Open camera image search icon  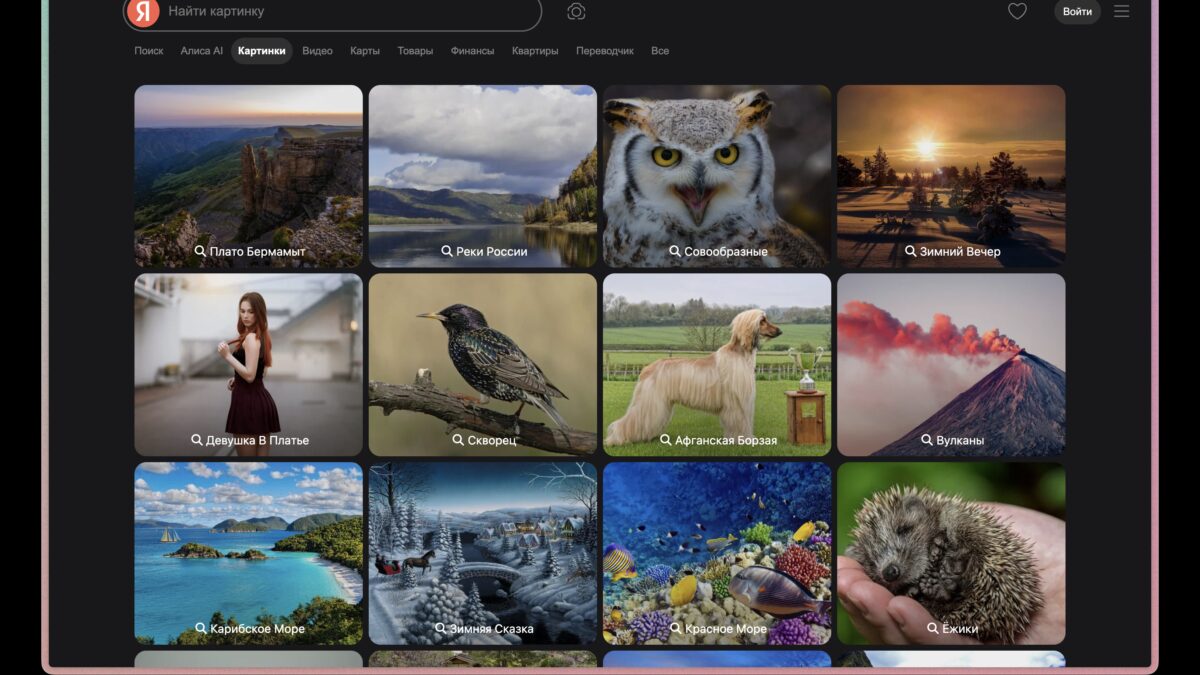pyautogui.click(x=576, y=11)
